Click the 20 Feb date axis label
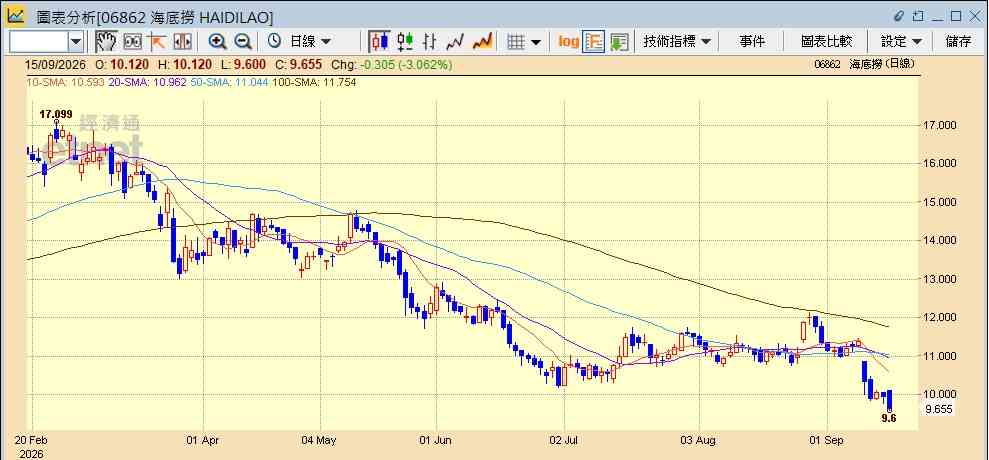Viewport: 989px width, 460px height. (32, 440)
